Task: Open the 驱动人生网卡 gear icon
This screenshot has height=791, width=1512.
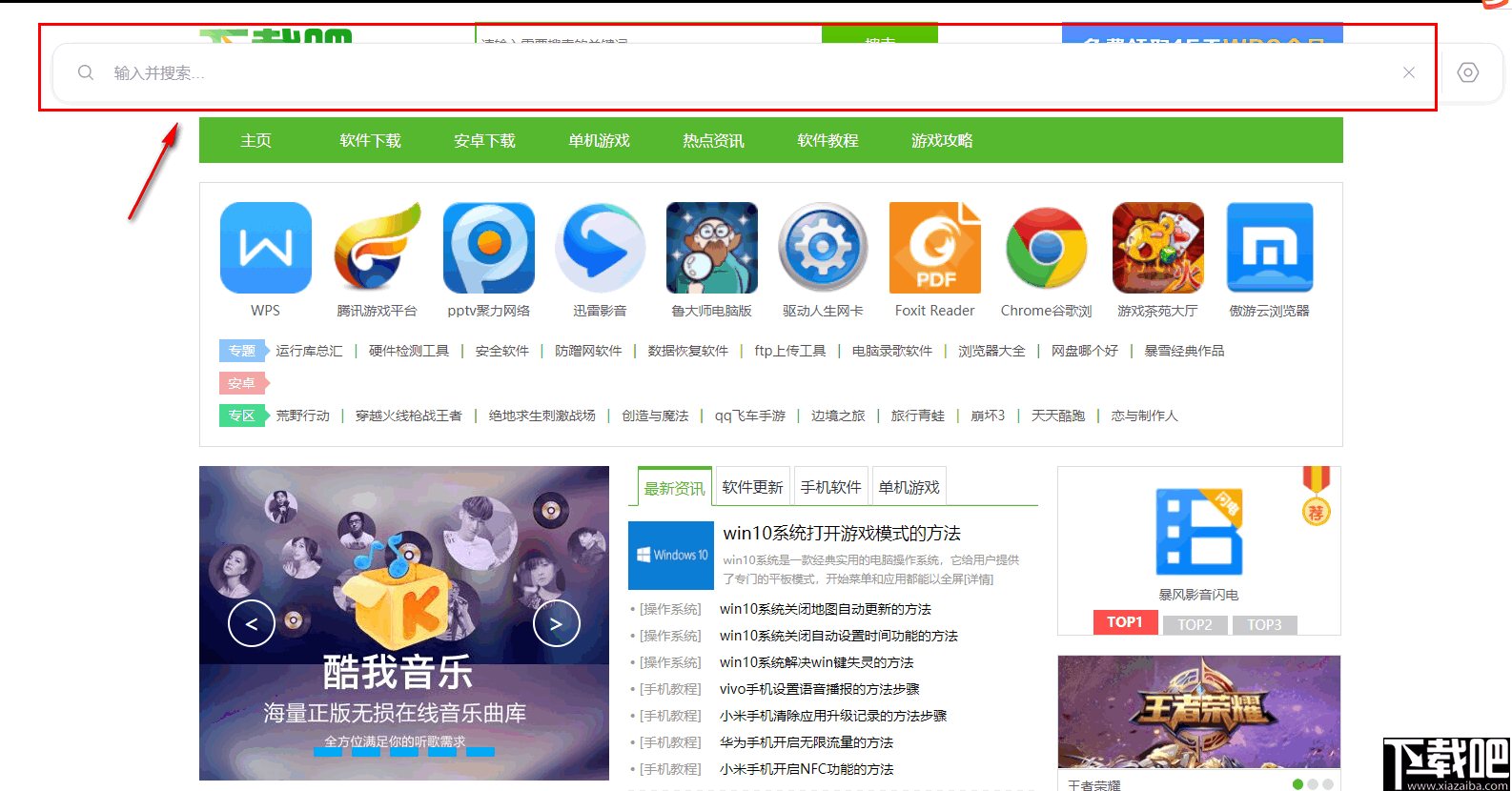Action: (x=824, y=248)
